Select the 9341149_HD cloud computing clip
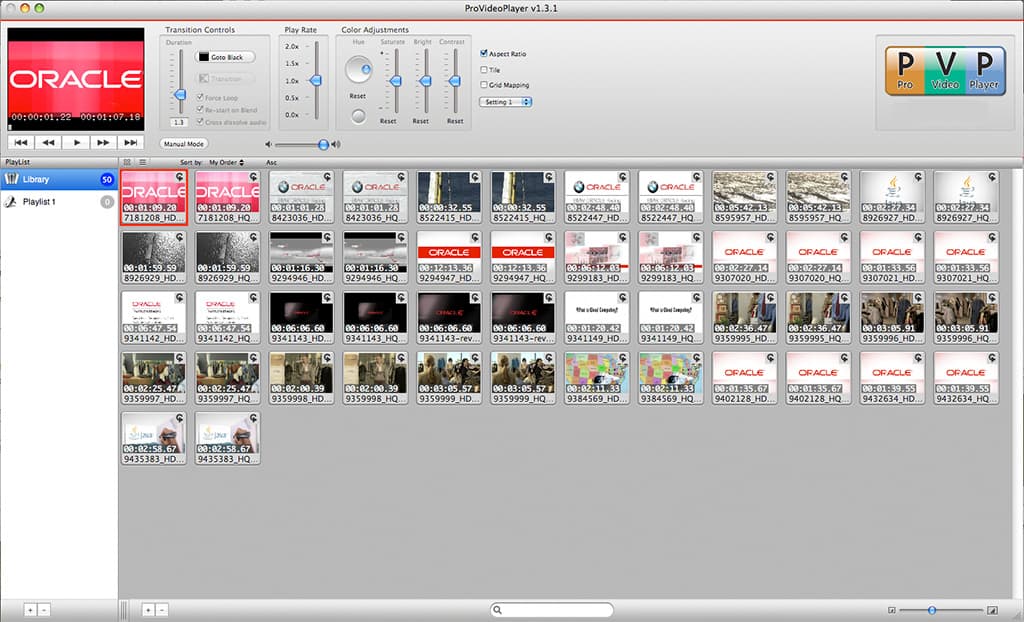 (x=597, y=318)
